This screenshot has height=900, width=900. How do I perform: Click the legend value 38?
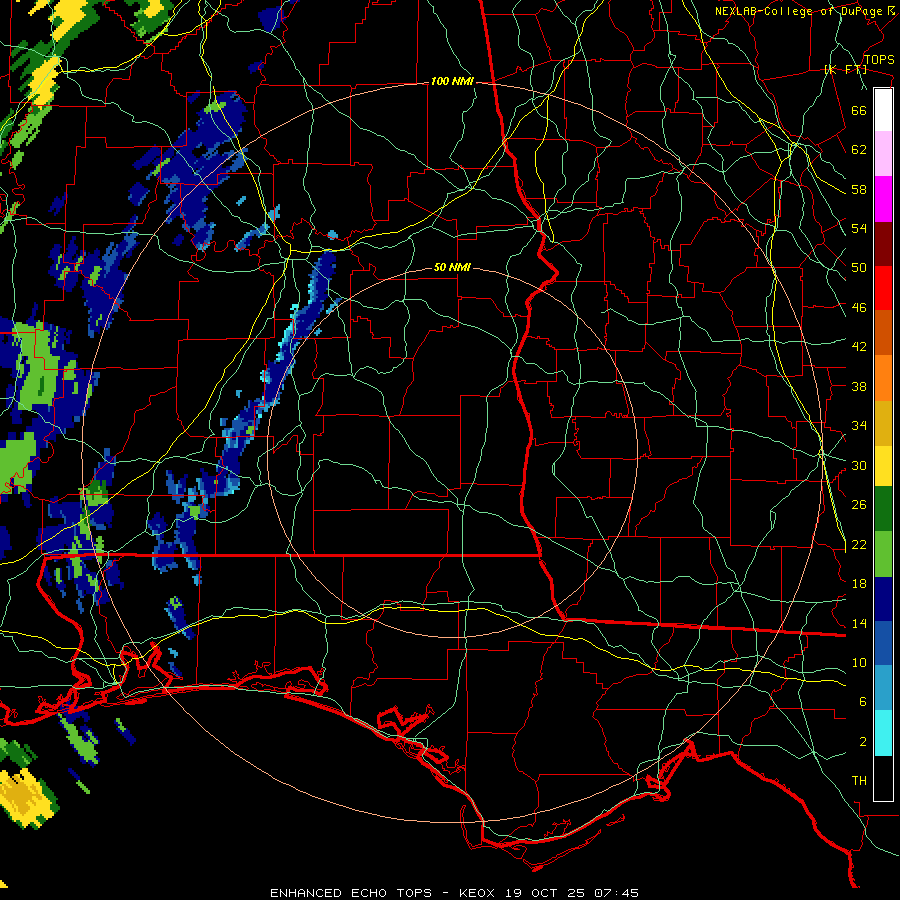(859, 386)
